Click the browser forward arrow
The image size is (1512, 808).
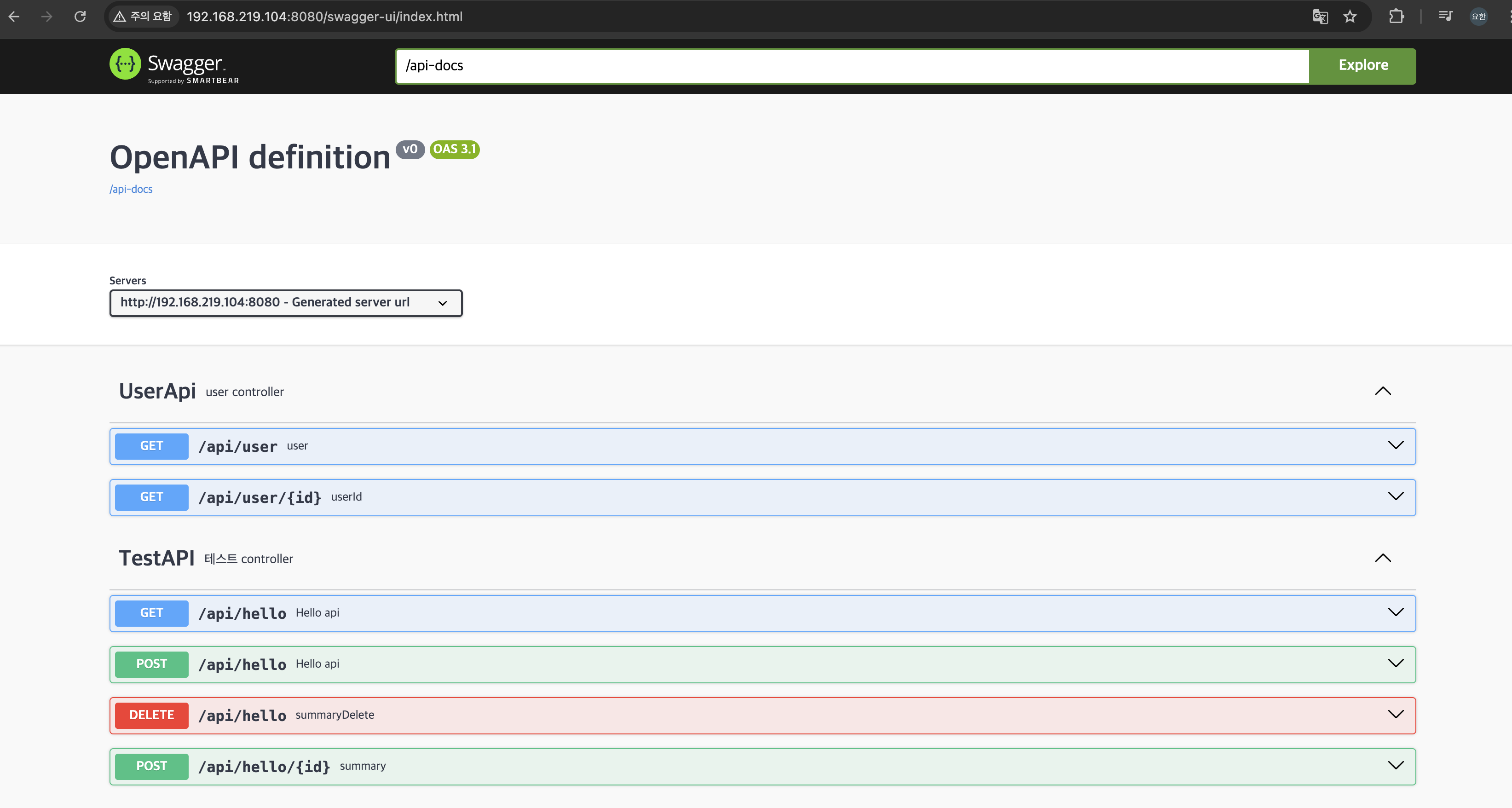[47, 17]
